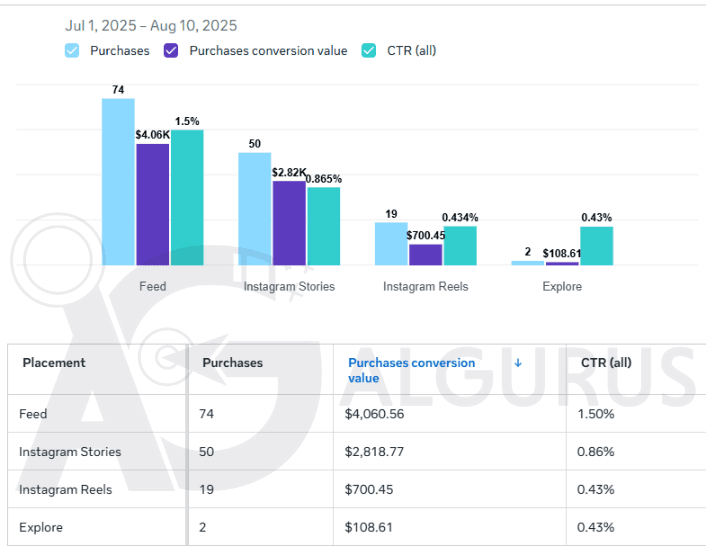Screen dimensions: 706x546
Task: Sort by the Purchases conversion value header
Action: (x=410, y=370)
